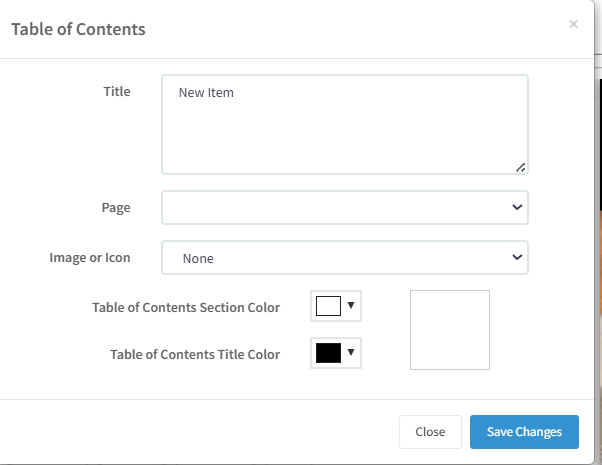Click the Table of Contents dialog heading
602x465 pixels.
click(x=78, y=29)
